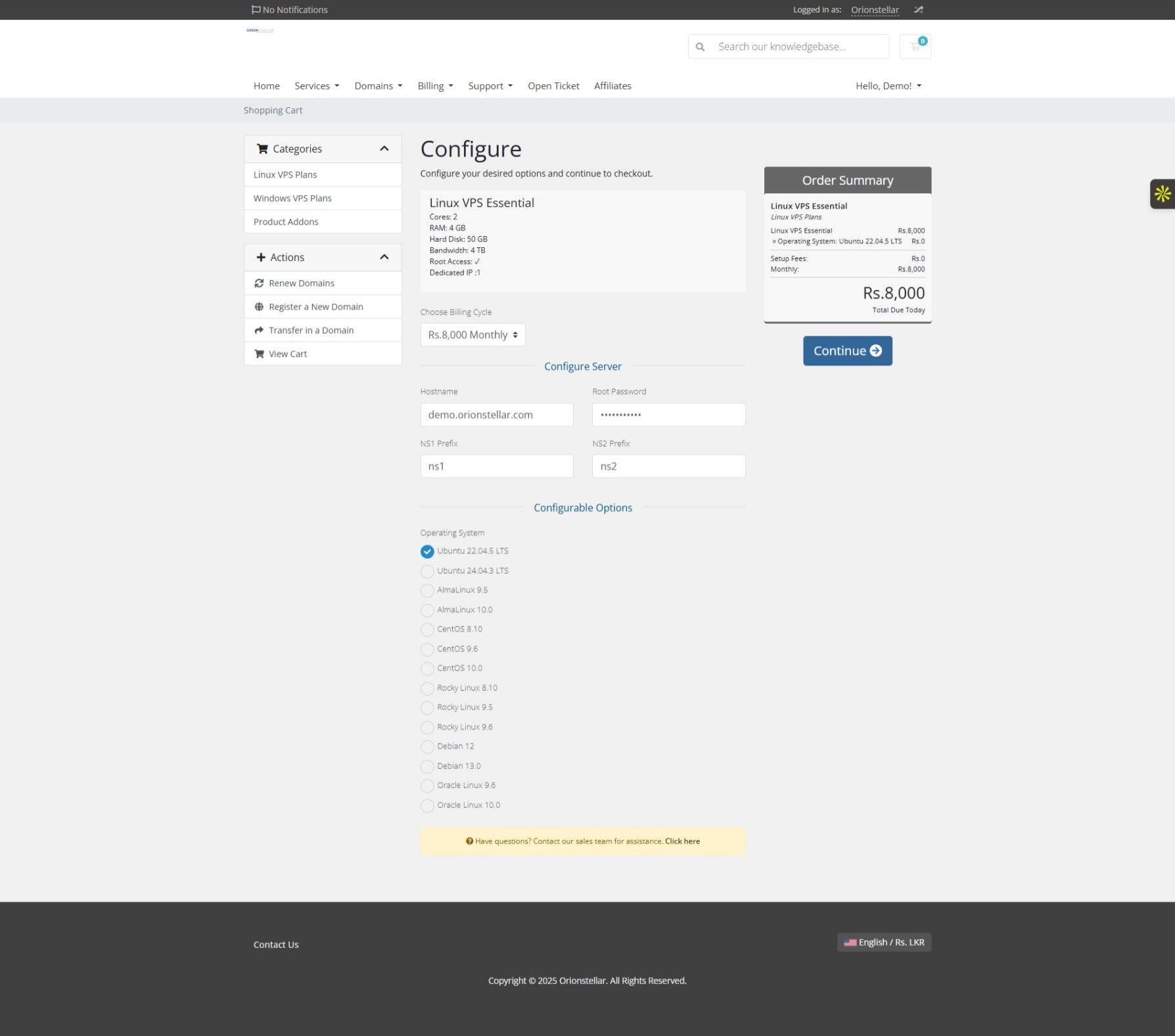This screenshot has width=1175, height=1036.
Task: Open the English / Rs. LKR language selector
Action: (884, 943)
